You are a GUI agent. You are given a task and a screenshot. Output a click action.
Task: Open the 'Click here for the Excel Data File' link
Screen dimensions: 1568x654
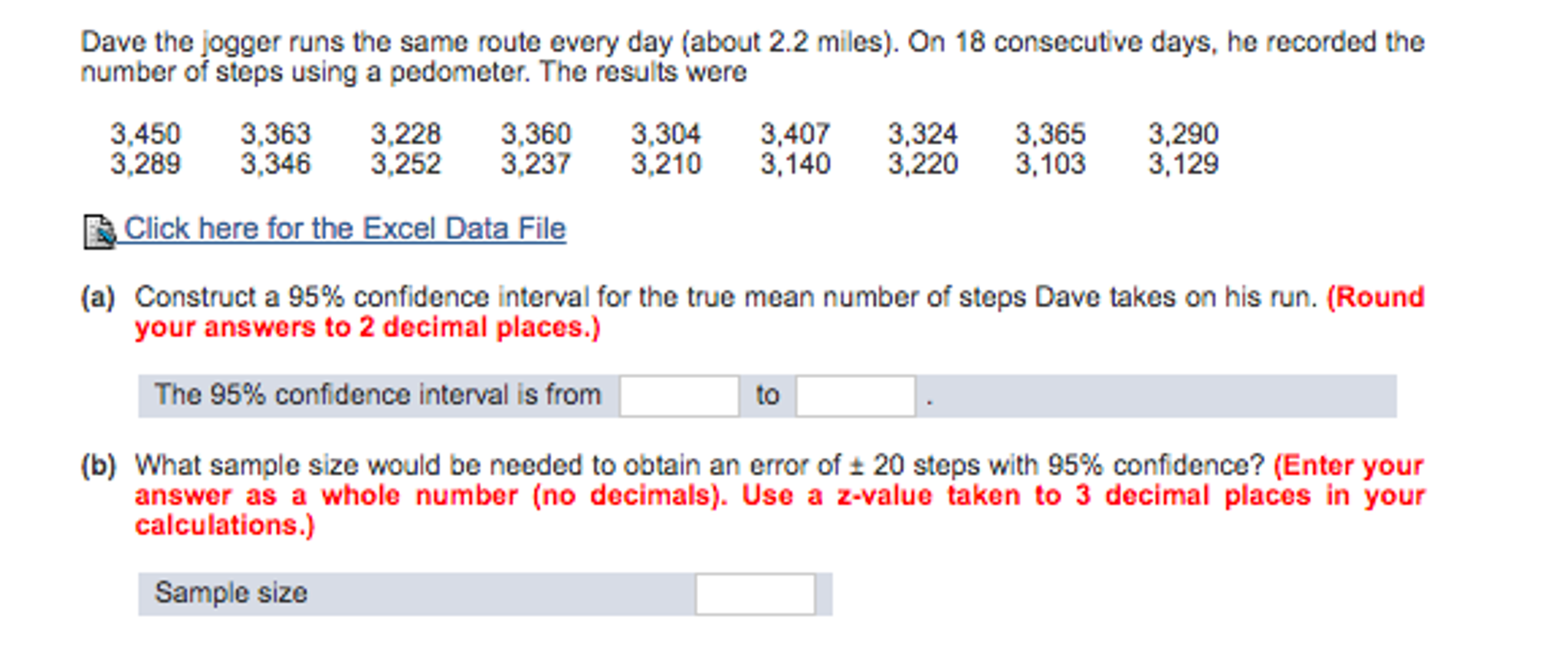[x=345, y=228]
